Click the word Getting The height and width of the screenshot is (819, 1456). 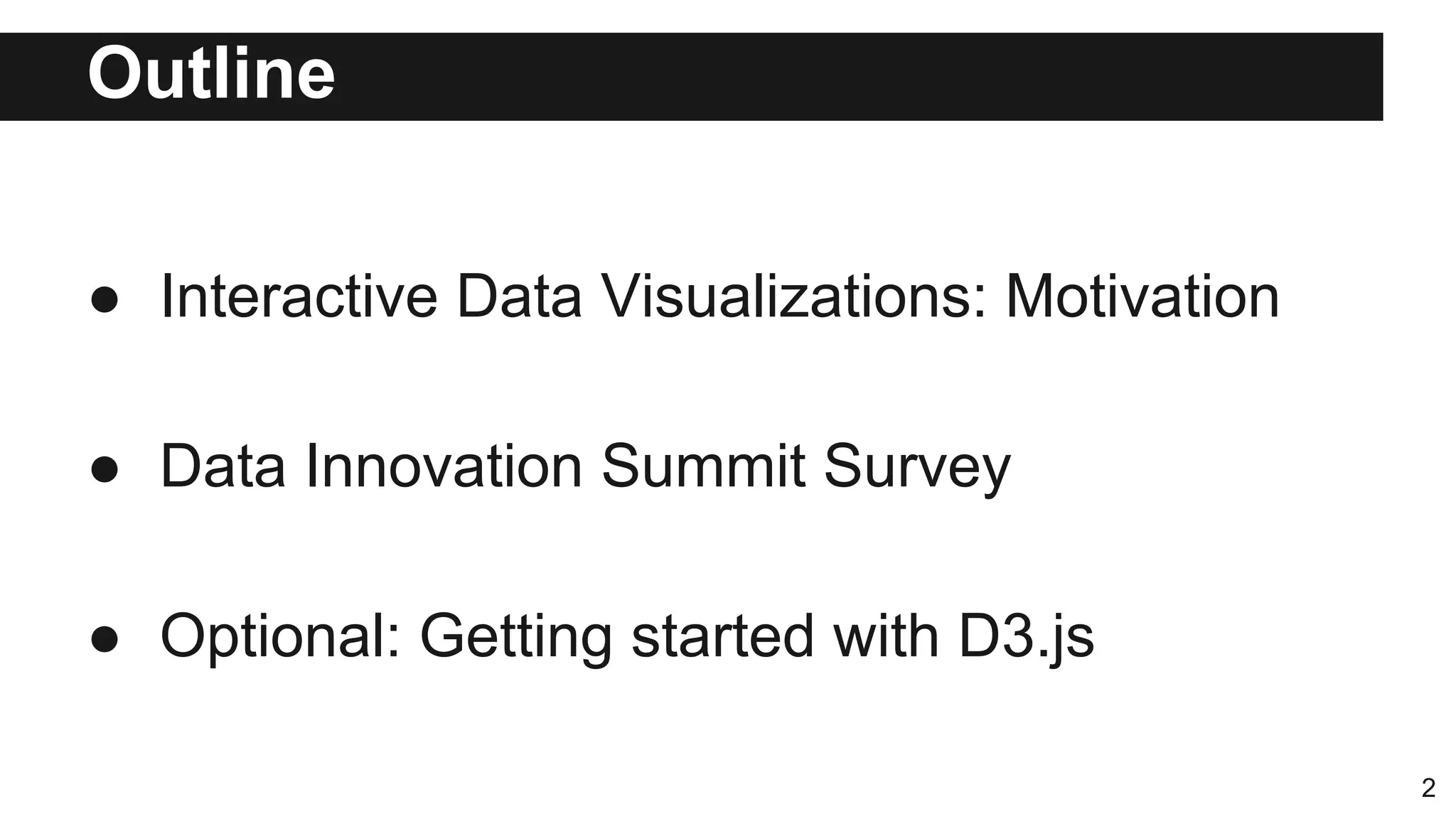[x=515, y=637]
